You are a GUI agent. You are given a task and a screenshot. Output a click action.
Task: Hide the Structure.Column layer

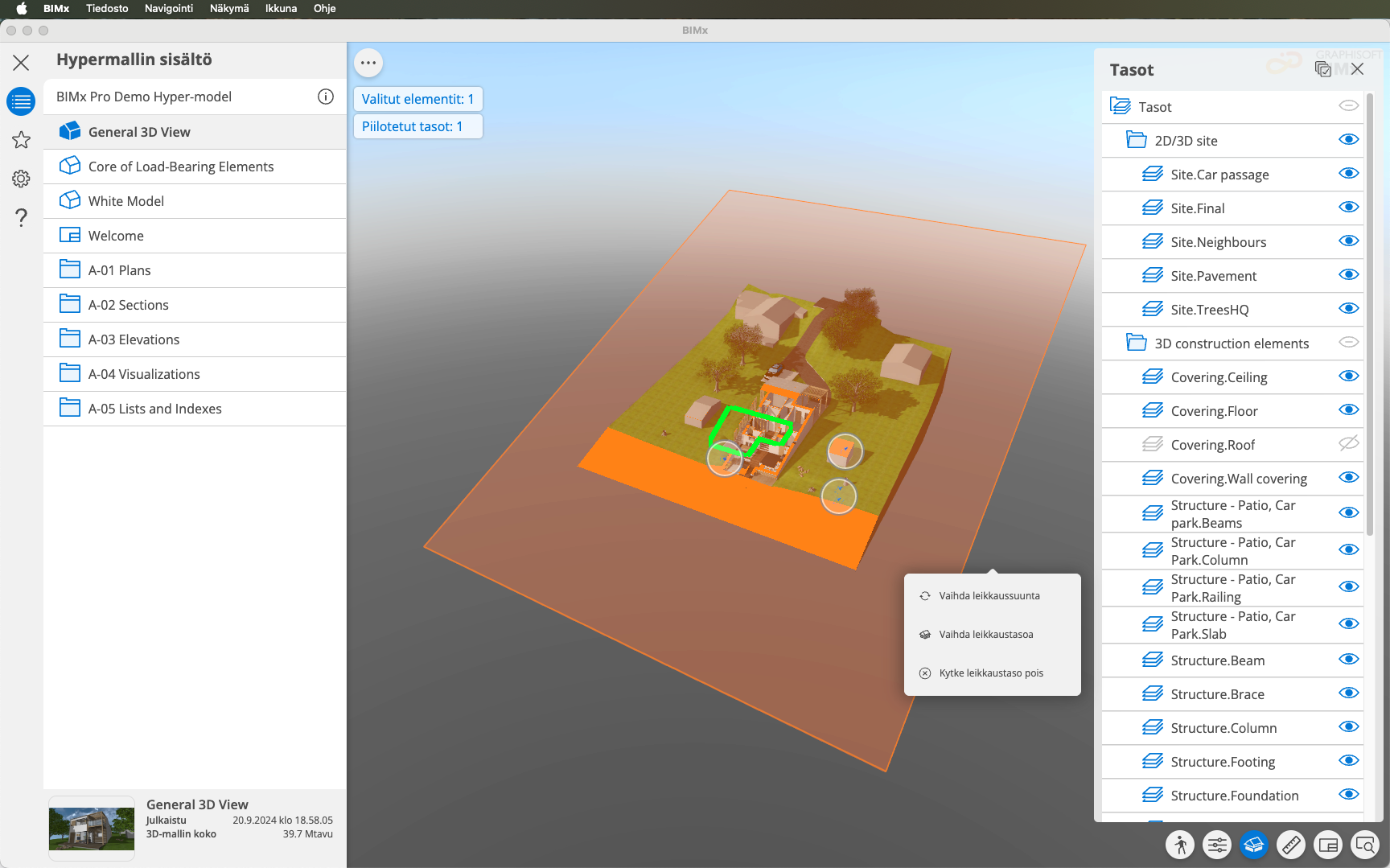click(x=1349, y=726)
